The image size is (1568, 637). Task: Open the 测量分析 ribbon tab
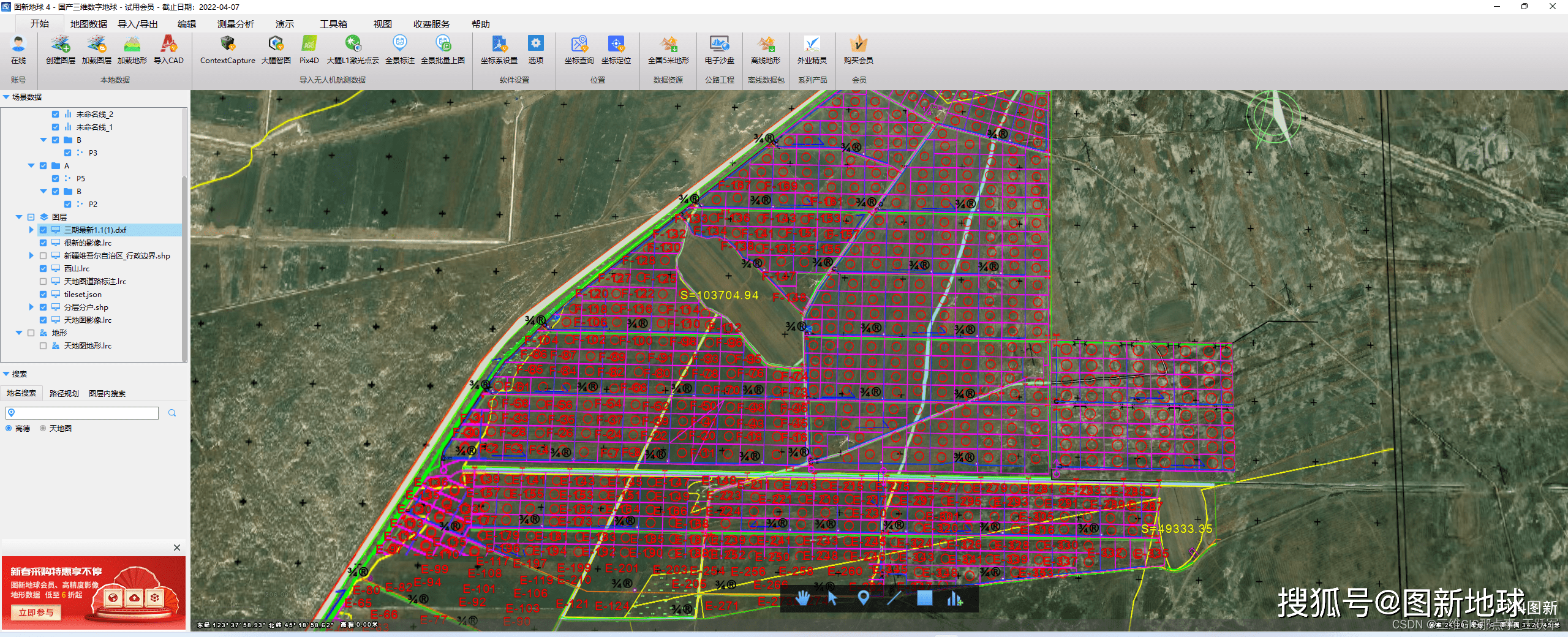[235, 24]
